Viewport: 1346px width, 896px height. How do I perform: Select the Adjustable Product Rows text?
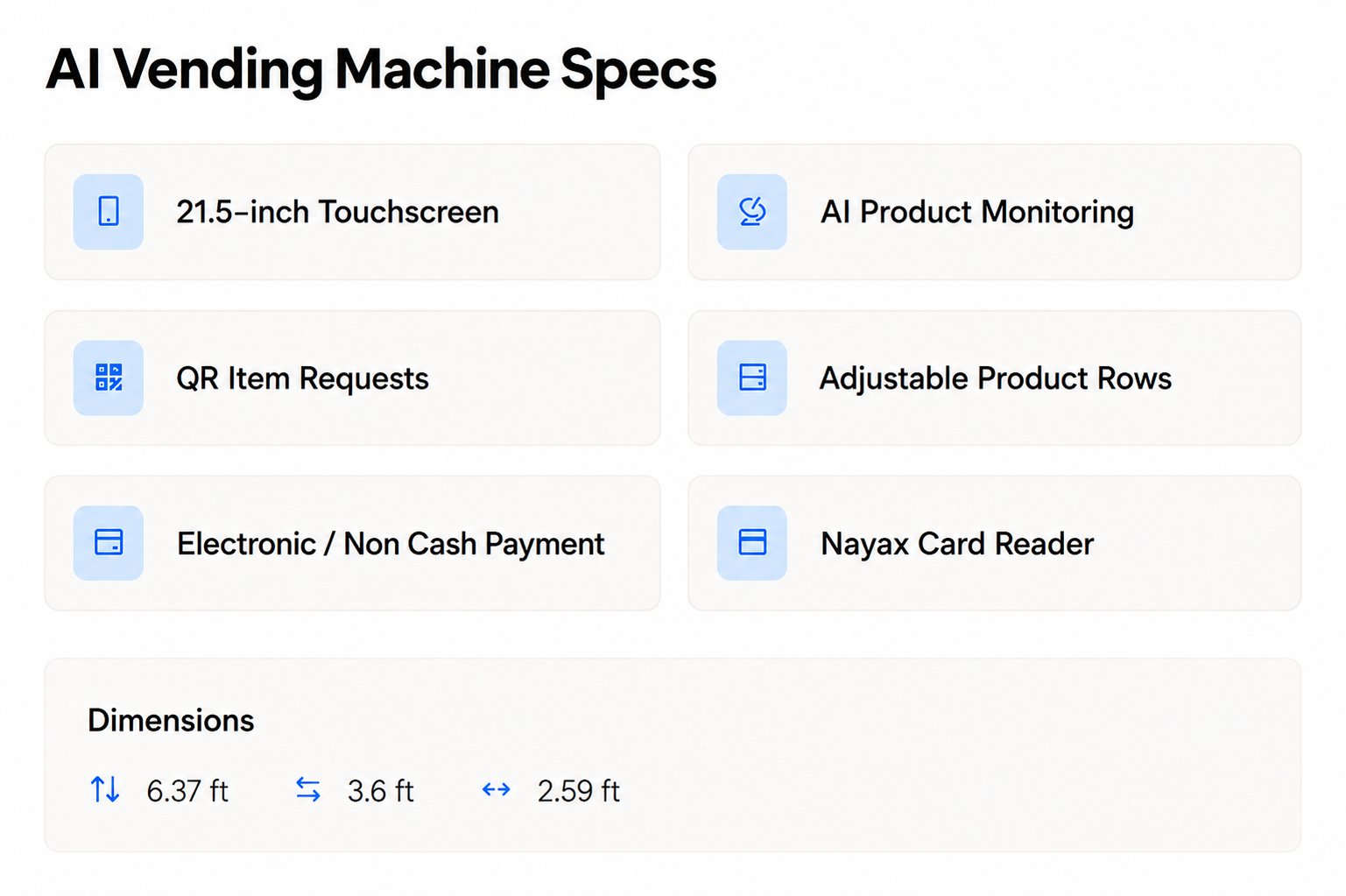(996, 378)
